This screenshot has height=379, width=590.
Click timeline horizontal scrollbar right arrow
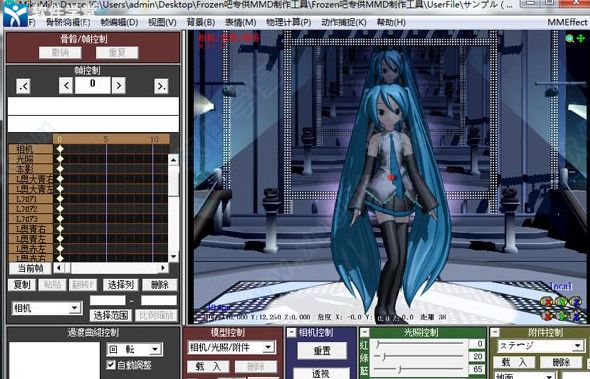tap(163, 268)
